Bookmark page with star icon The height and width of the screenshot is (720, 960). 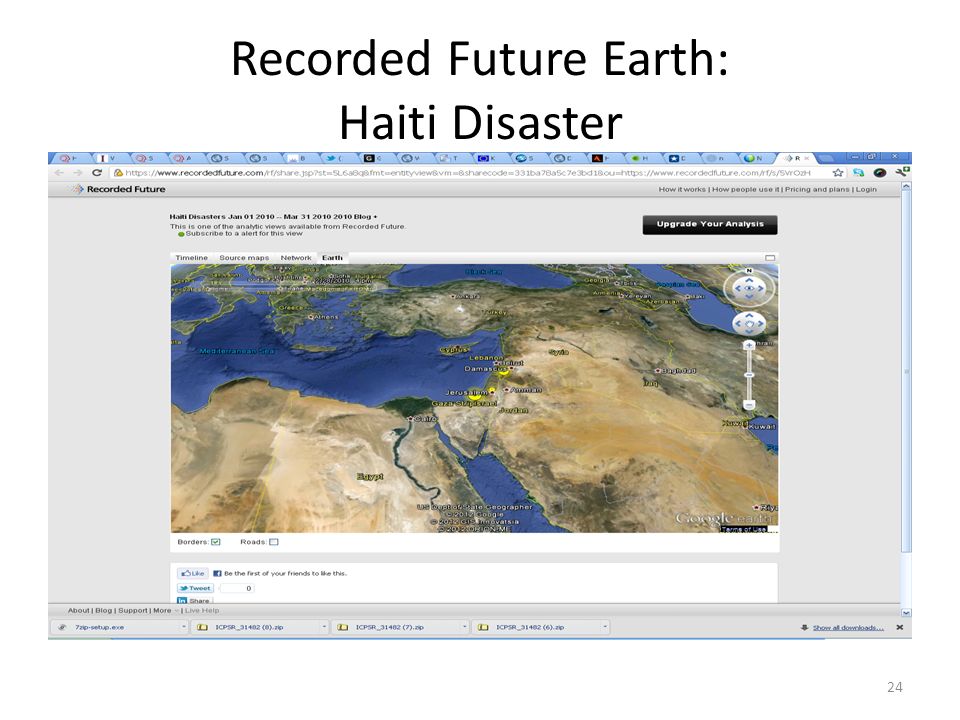tap(838, 173)
